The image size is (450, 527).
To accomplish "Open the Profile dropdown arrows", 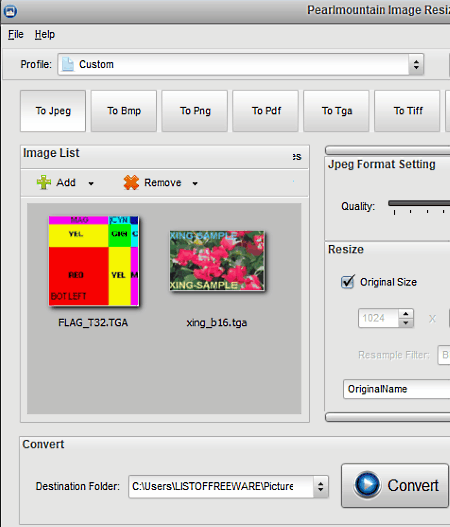I will [416, 64].
